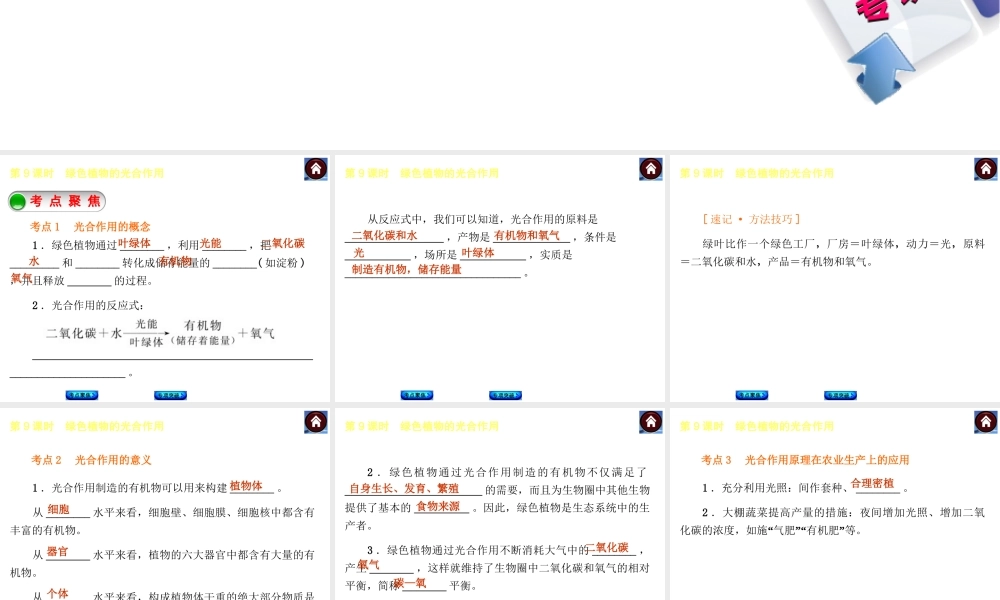
Task: Click right blue navigation button on 从反应式中 slide
Action: point(505,395)
